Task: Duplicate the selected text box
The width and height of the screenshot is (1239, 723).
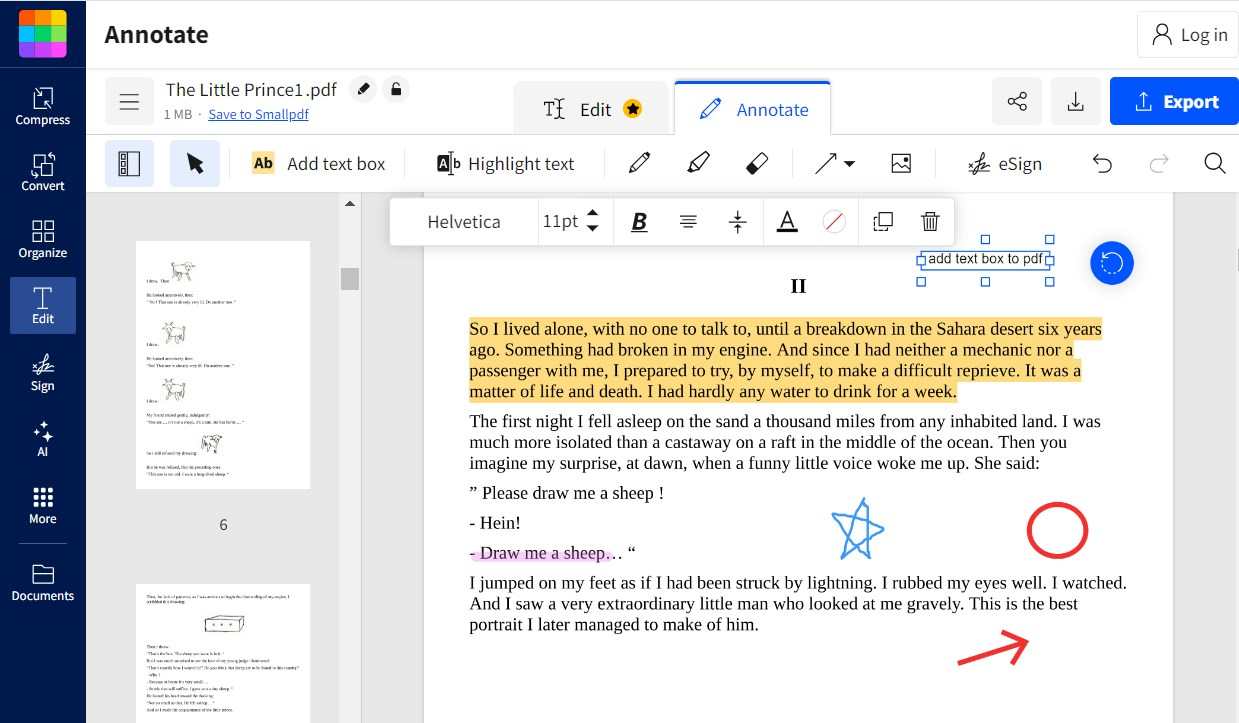Action: [x=883, y=222]
